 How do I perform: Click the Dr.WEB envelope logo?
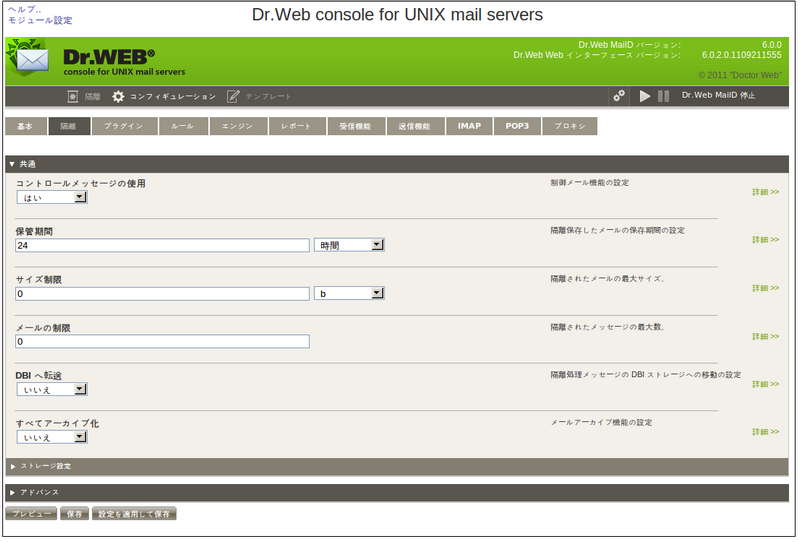pyautogui.click(x=28, y=58)
